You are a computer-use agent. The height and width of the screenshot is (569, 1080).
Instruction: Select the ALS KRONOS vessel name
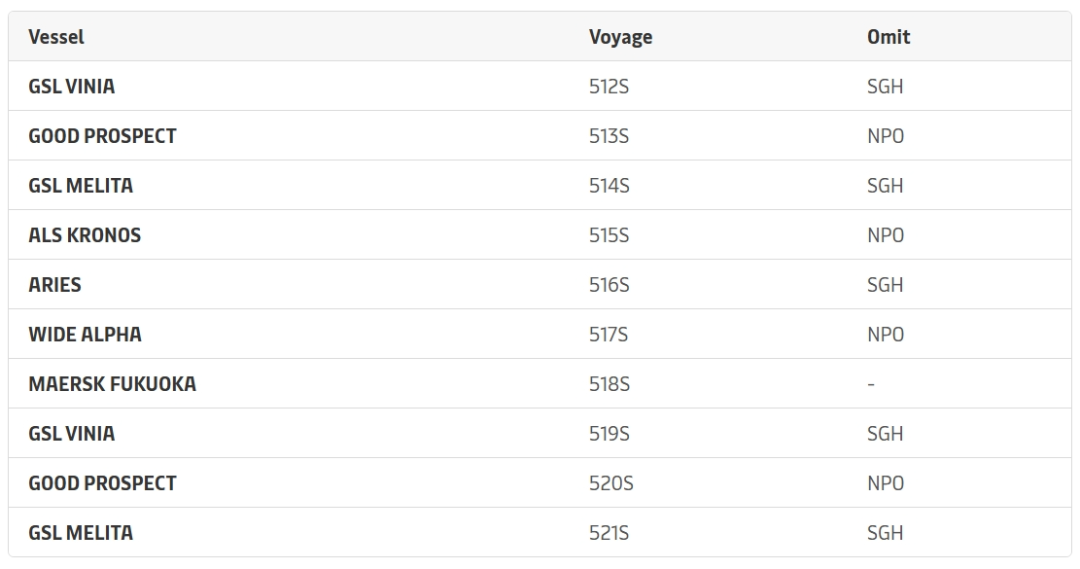[x=84, y=235]
